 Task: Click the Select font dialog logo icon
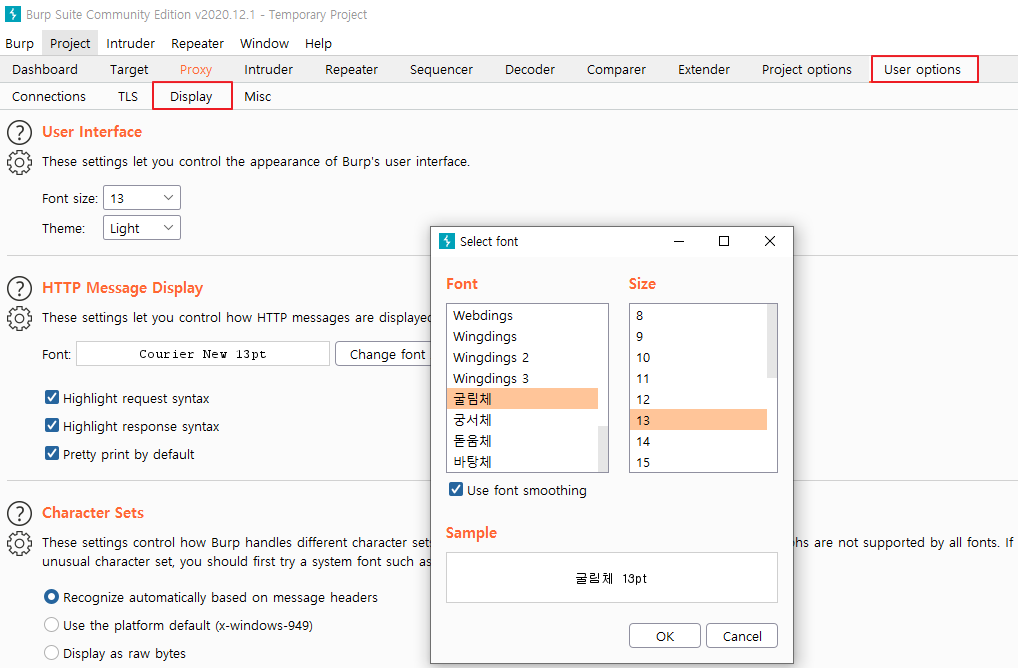click(447, 241)
